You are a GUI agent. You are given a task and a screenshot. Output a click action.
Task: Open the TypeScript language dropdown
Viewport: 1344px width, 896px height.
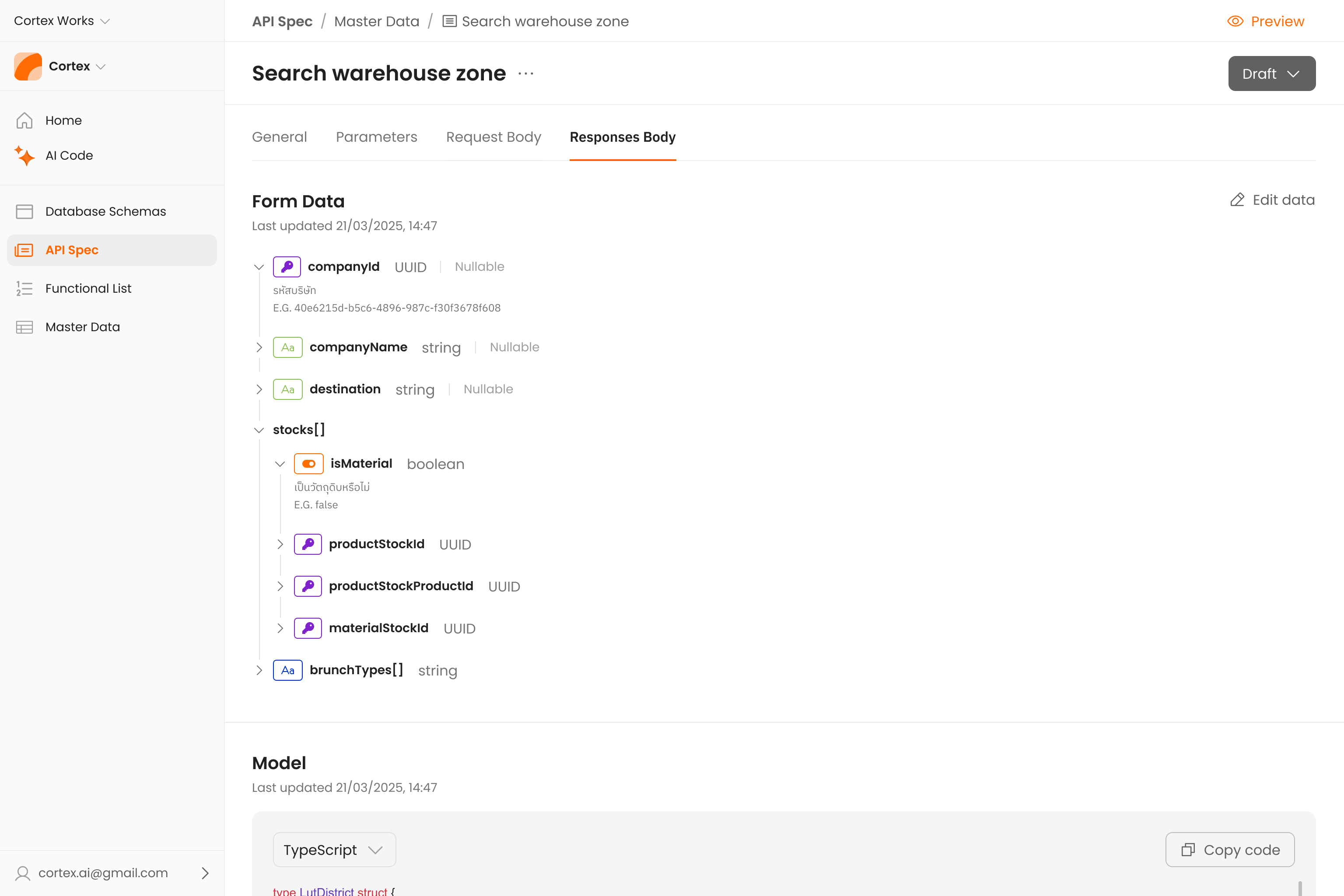point(334,850)
